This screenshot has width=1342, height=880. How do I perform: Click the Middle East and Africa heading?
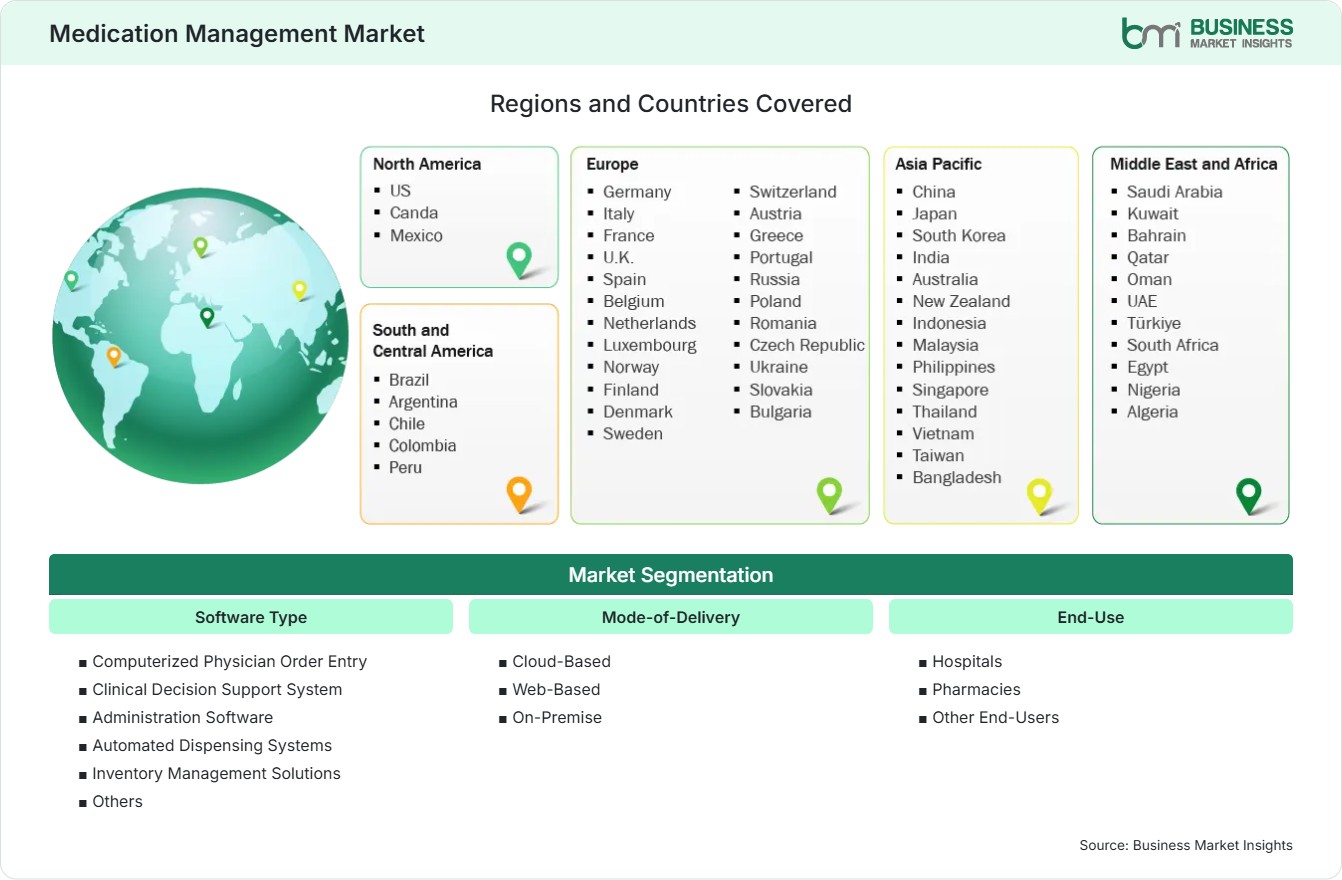pos(1194,164)
